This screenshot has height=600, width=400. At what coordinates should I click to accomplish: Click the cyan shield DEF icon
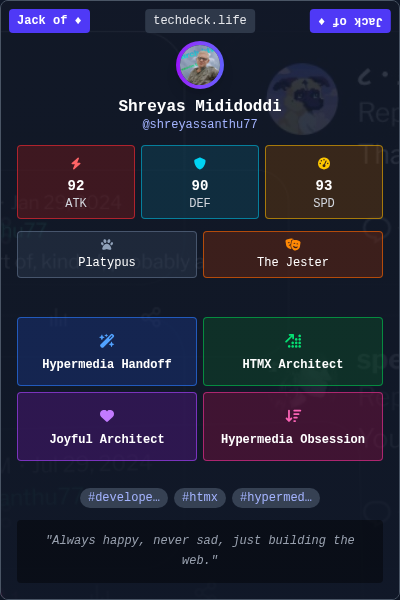pyautogui.click(x=200, y=163)
